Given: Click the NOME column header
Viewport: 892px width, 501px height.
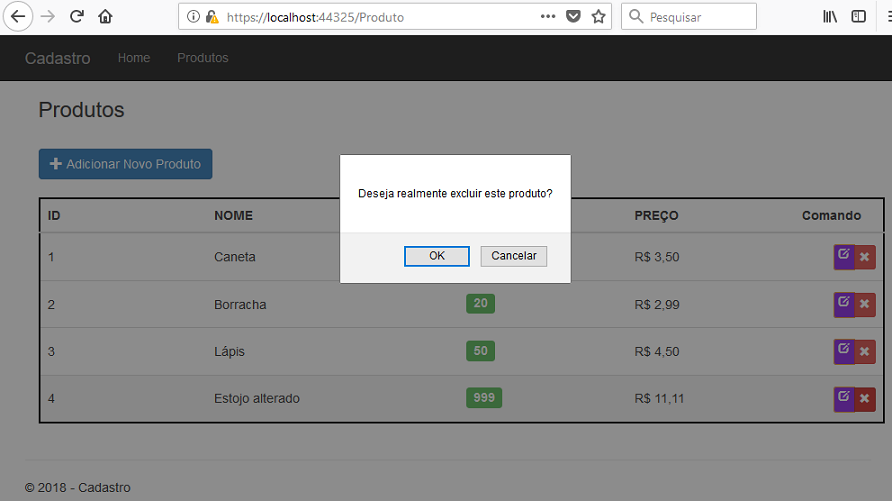Looking at the screenshot, I should (x=233, y=216).
